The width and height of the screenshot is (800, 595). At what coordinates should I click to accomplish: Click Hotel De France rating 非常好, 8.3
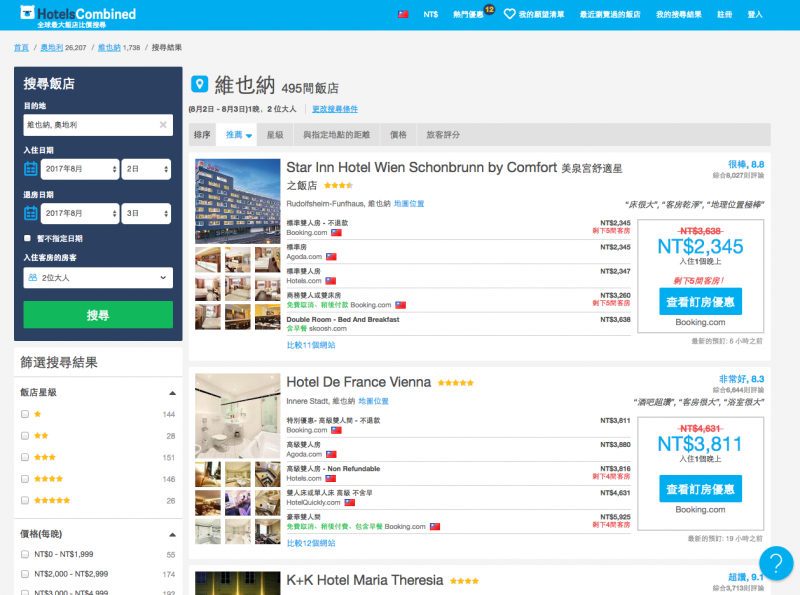point(741,379)
